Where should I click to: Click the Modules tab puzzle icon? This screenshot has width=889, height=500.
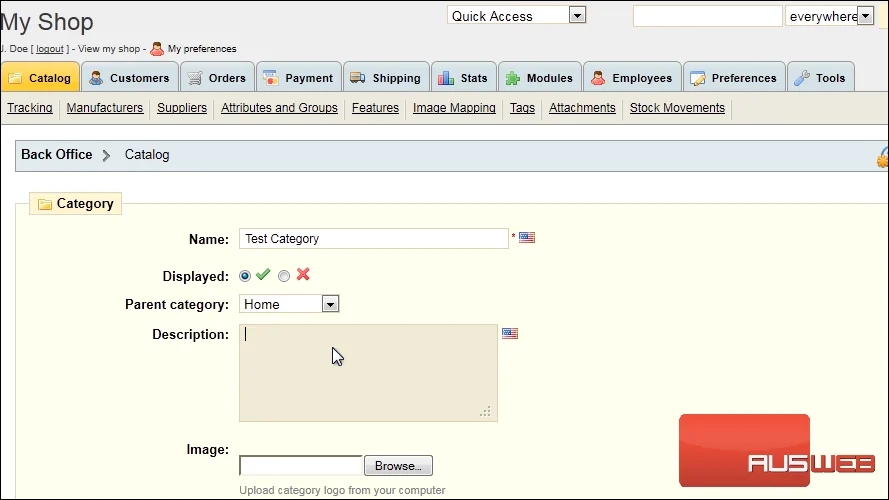[x=513, y=78]
